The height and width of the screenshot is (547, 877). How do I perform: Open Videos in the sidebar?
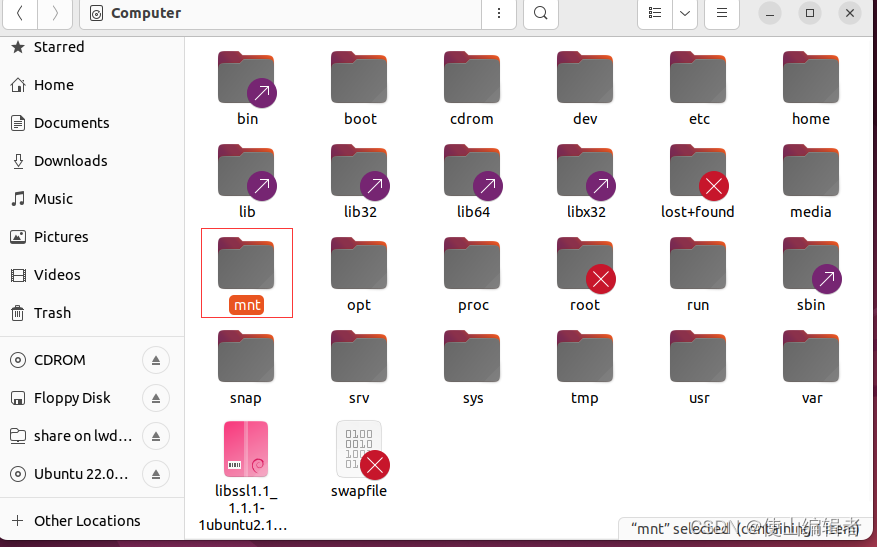[x=92, y=275]
